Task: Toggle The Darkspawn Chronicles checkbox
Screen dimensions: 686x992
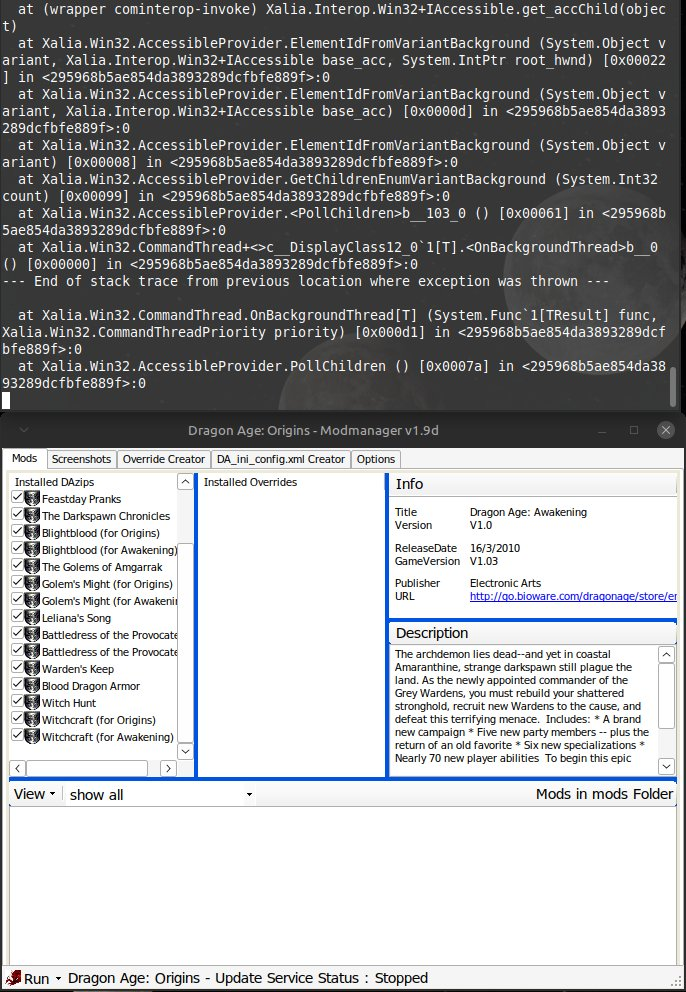Action: (17, 515)
